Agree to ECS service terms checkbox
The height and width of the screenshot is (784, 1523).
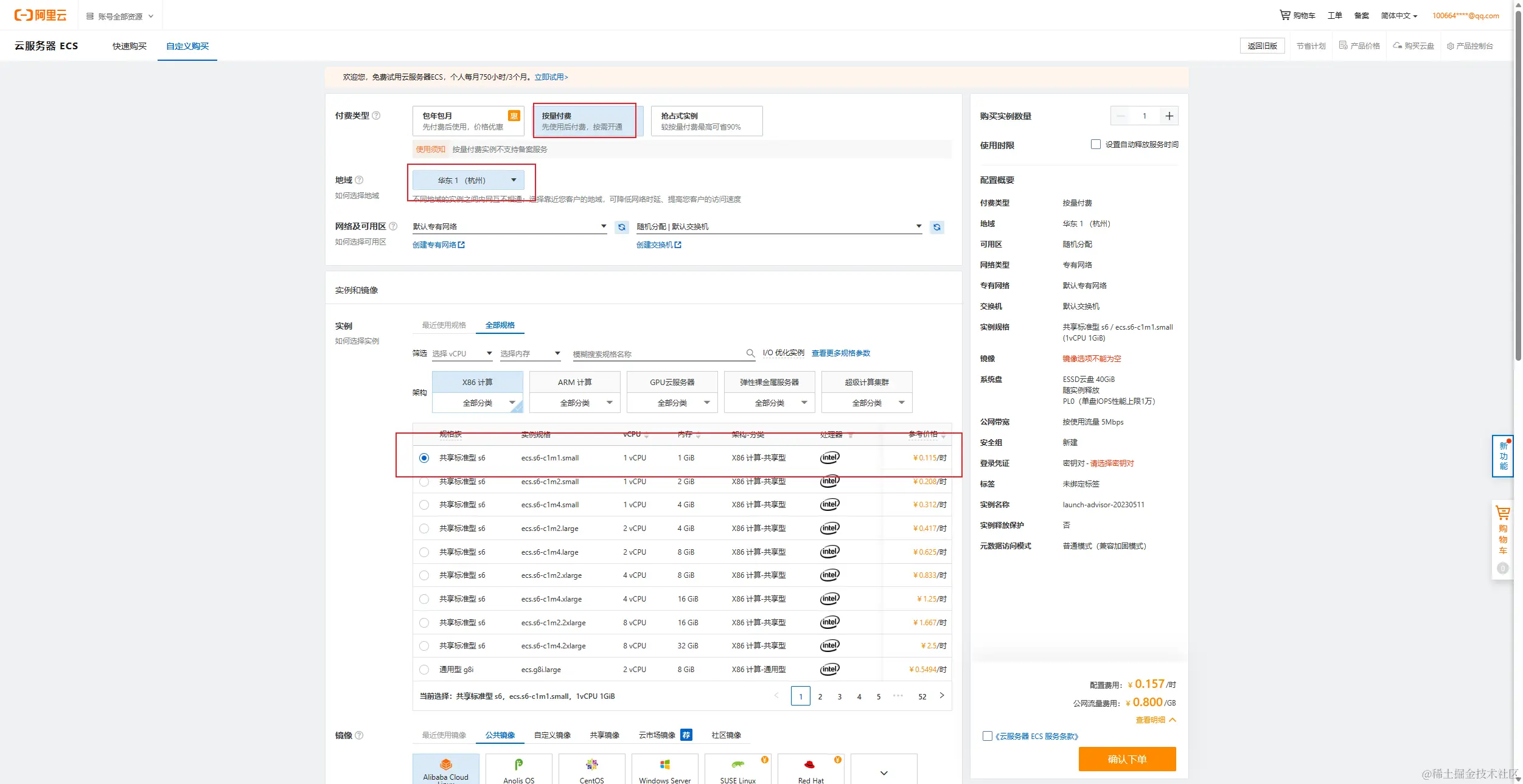pyautogui.click(x=987, y=737)
